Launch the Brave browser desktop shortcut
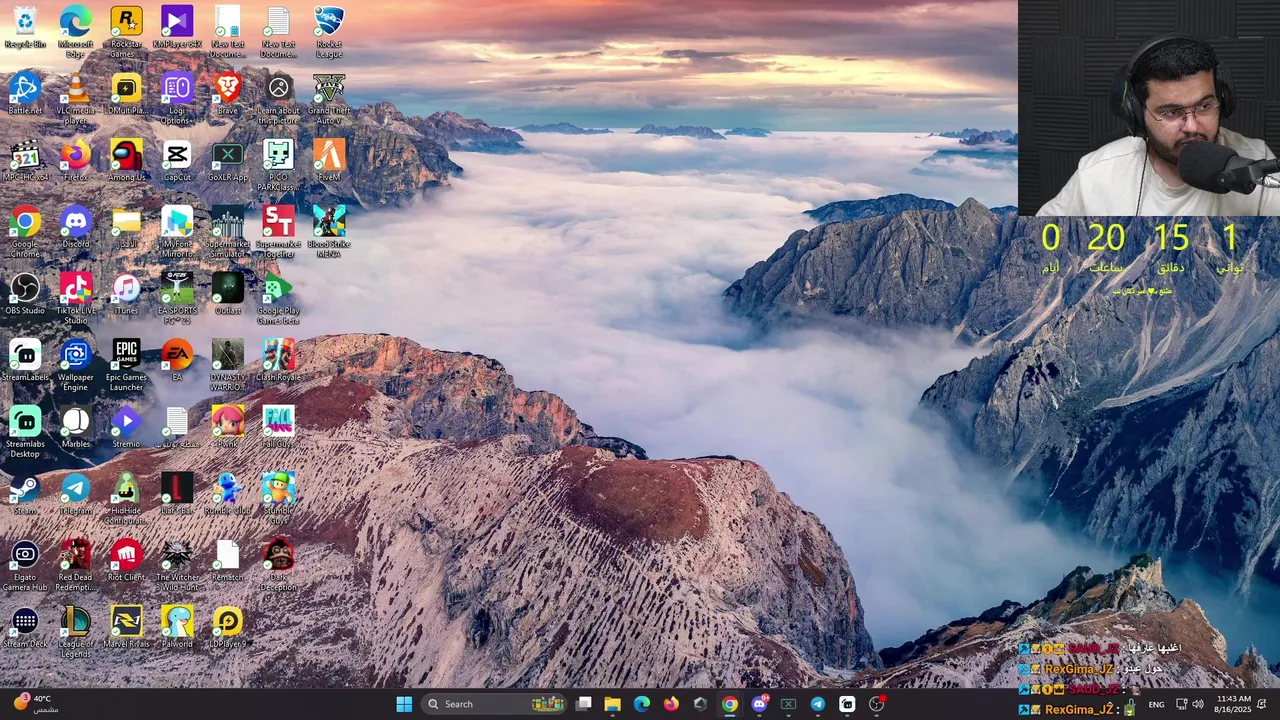 click(x=228, y=94)
